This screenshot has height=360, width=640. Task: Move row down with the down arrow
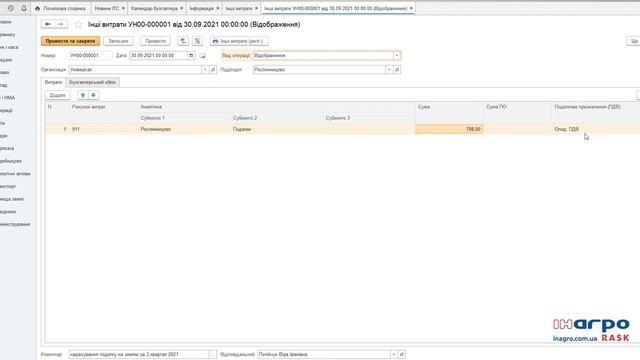click(x=93, y=95)
